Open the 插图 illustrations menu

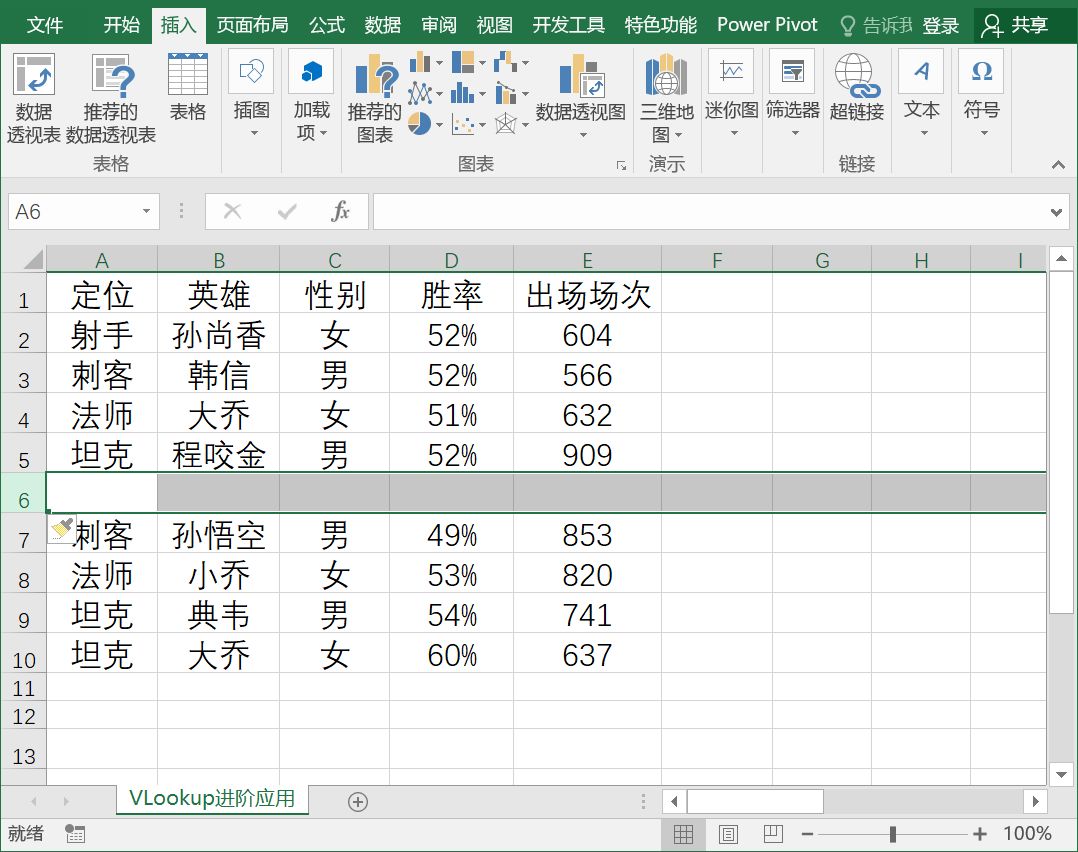252,94
